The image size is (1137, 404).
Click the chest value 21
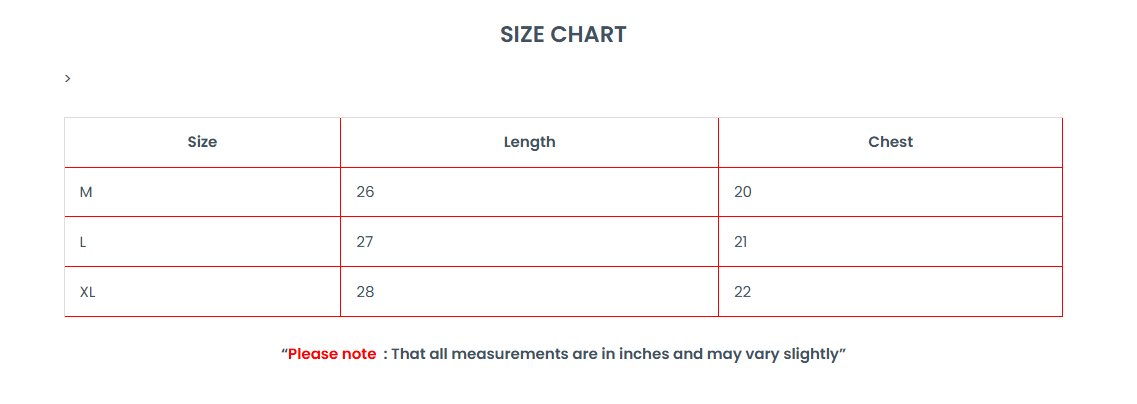tap(741, 242)
